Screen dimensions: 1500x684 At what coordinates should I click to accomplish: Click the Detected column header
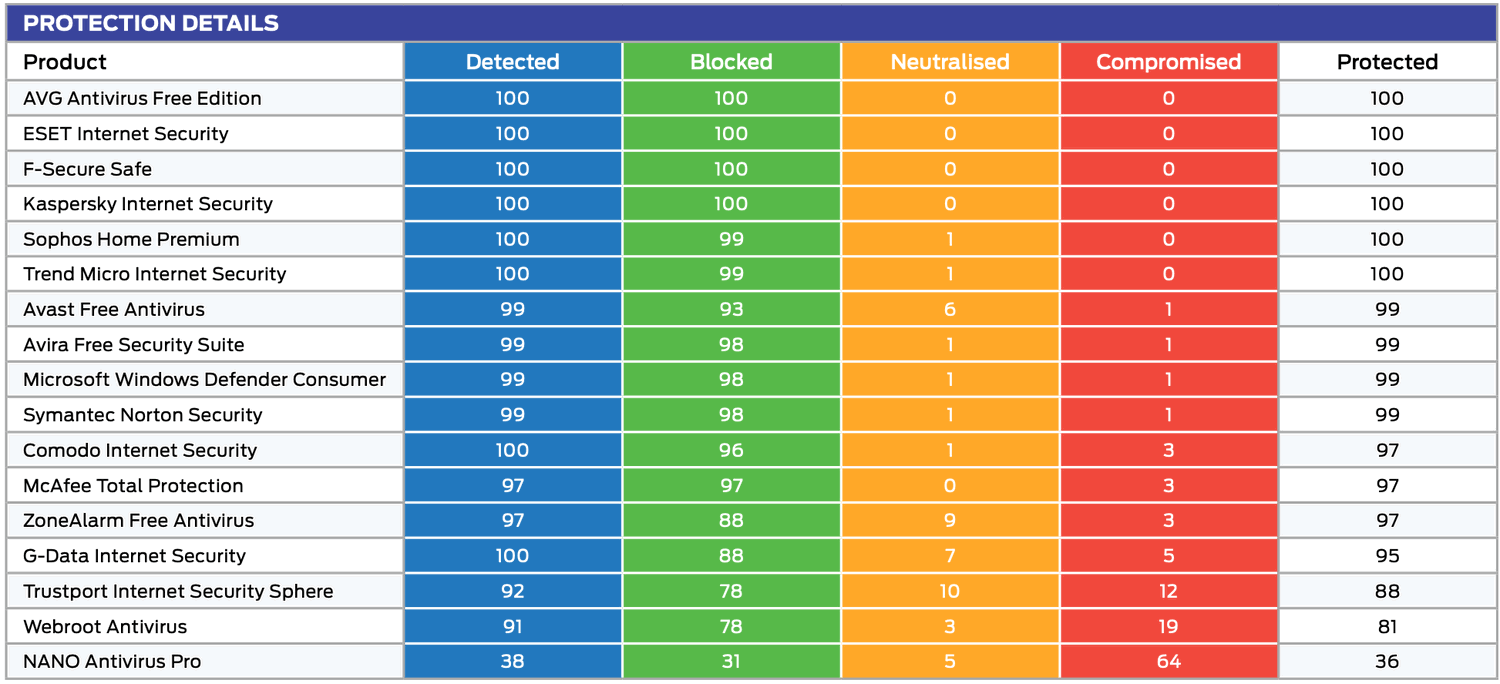click(512, 62)
